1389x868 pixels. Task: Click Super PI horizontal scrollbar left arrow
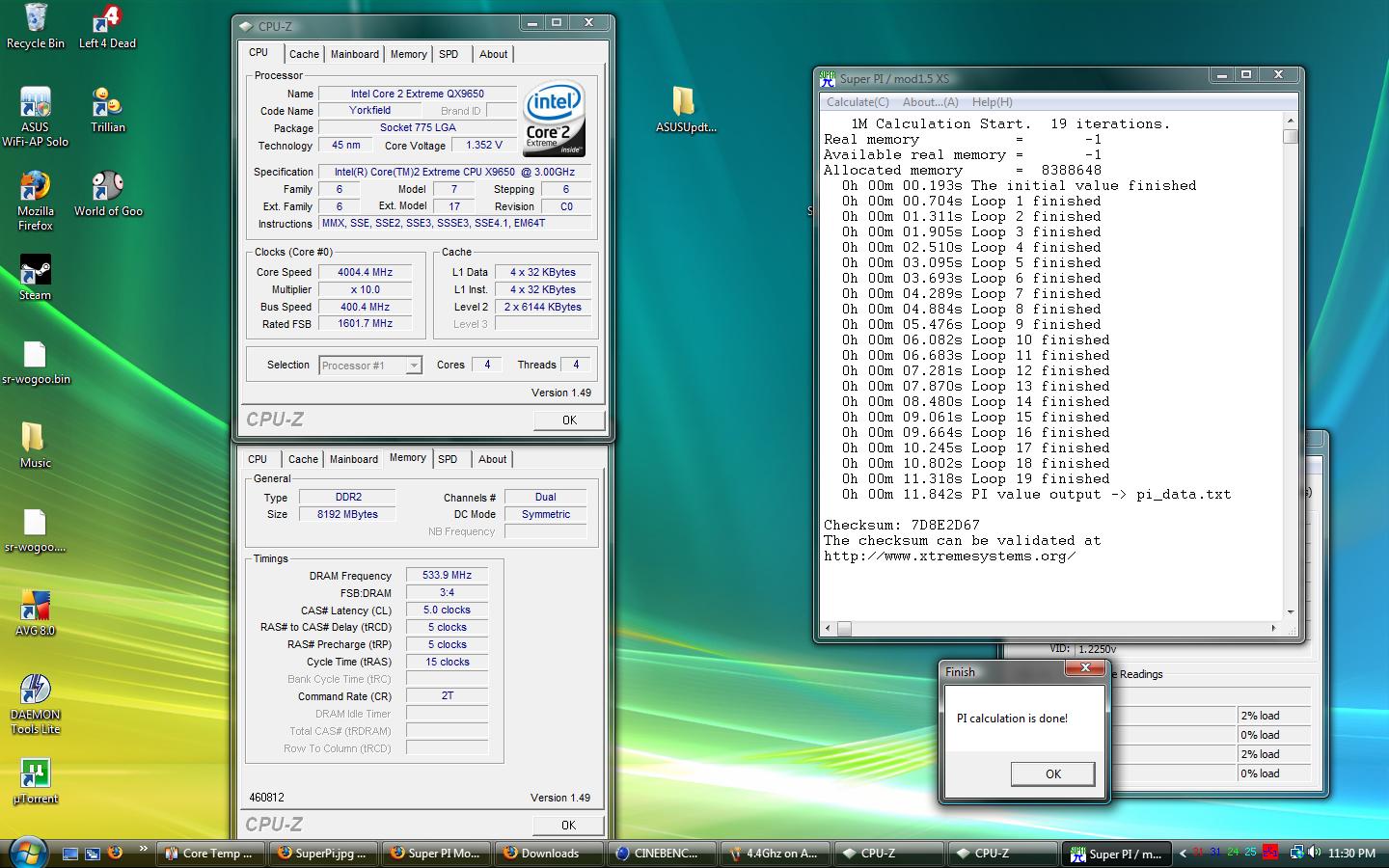(827, 629)
